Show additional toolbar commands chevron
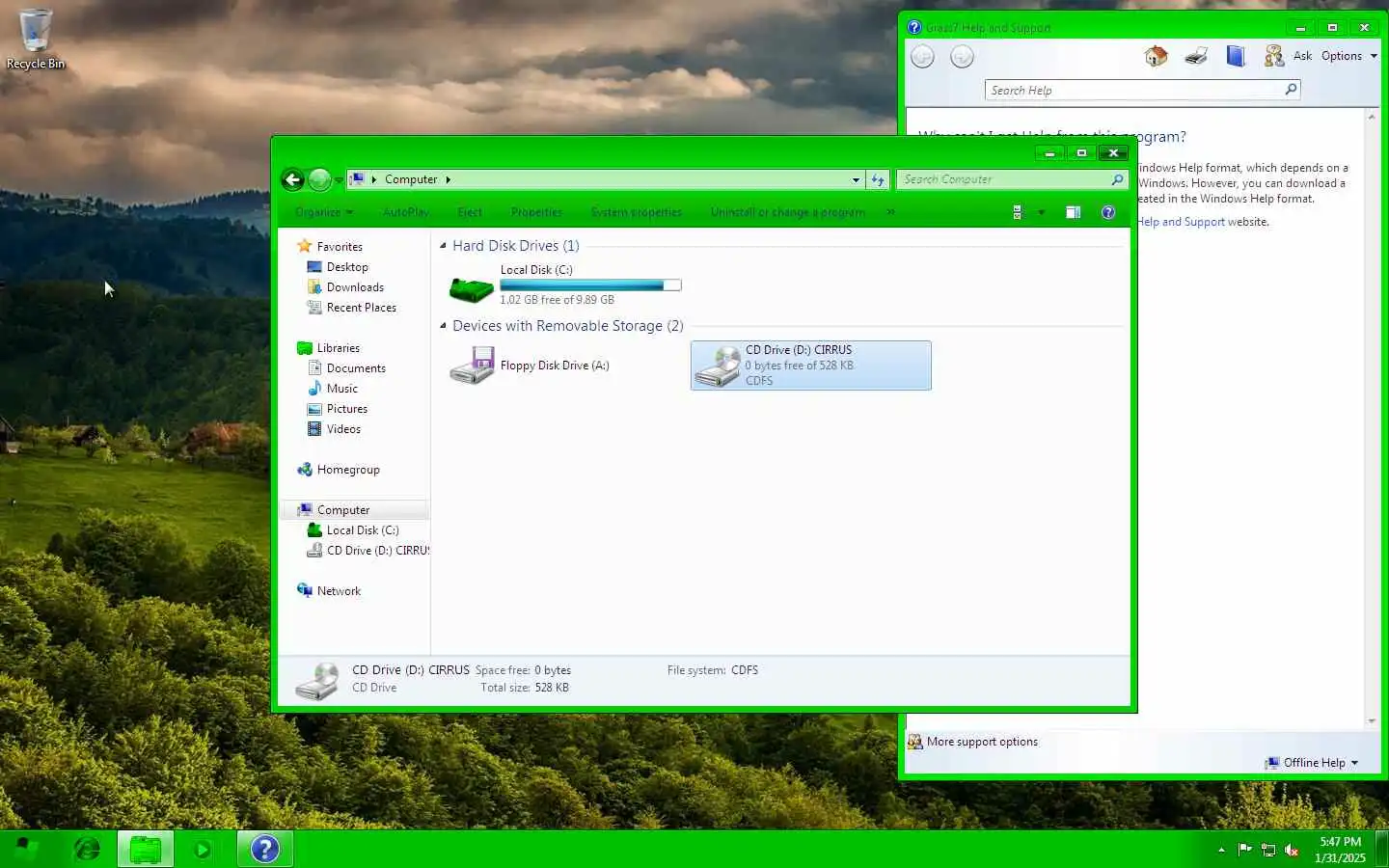This screenshot has width=1389, height=868. [x=890, y=212]
